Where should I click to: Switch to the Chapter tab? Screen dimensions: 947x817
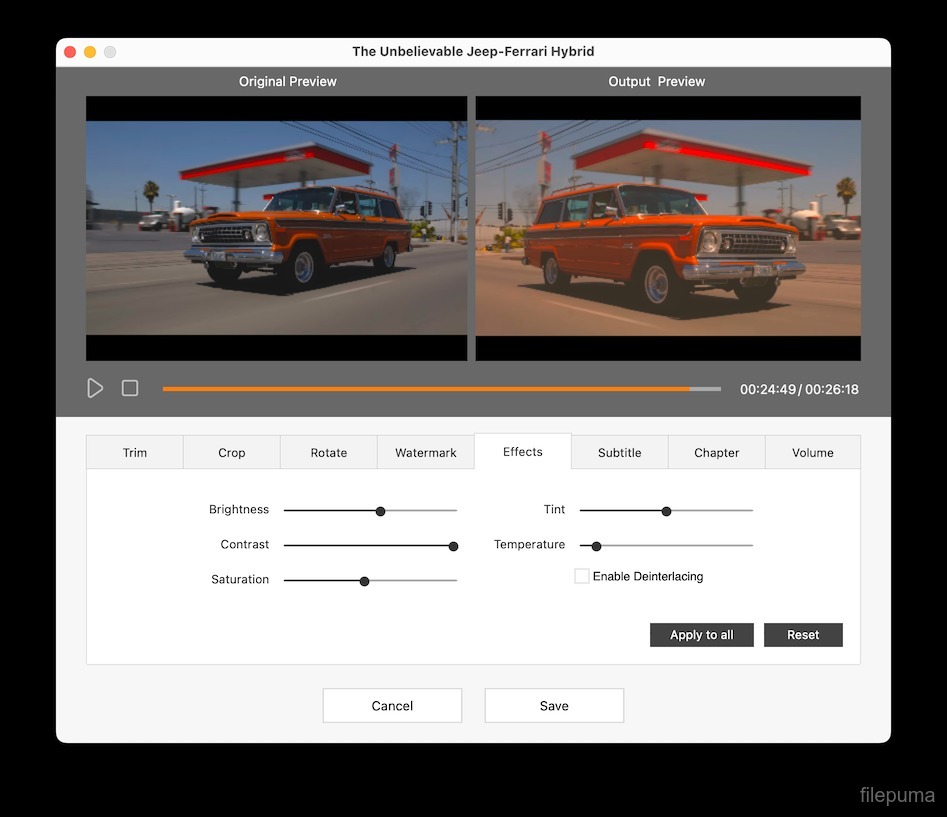(717, 453)
